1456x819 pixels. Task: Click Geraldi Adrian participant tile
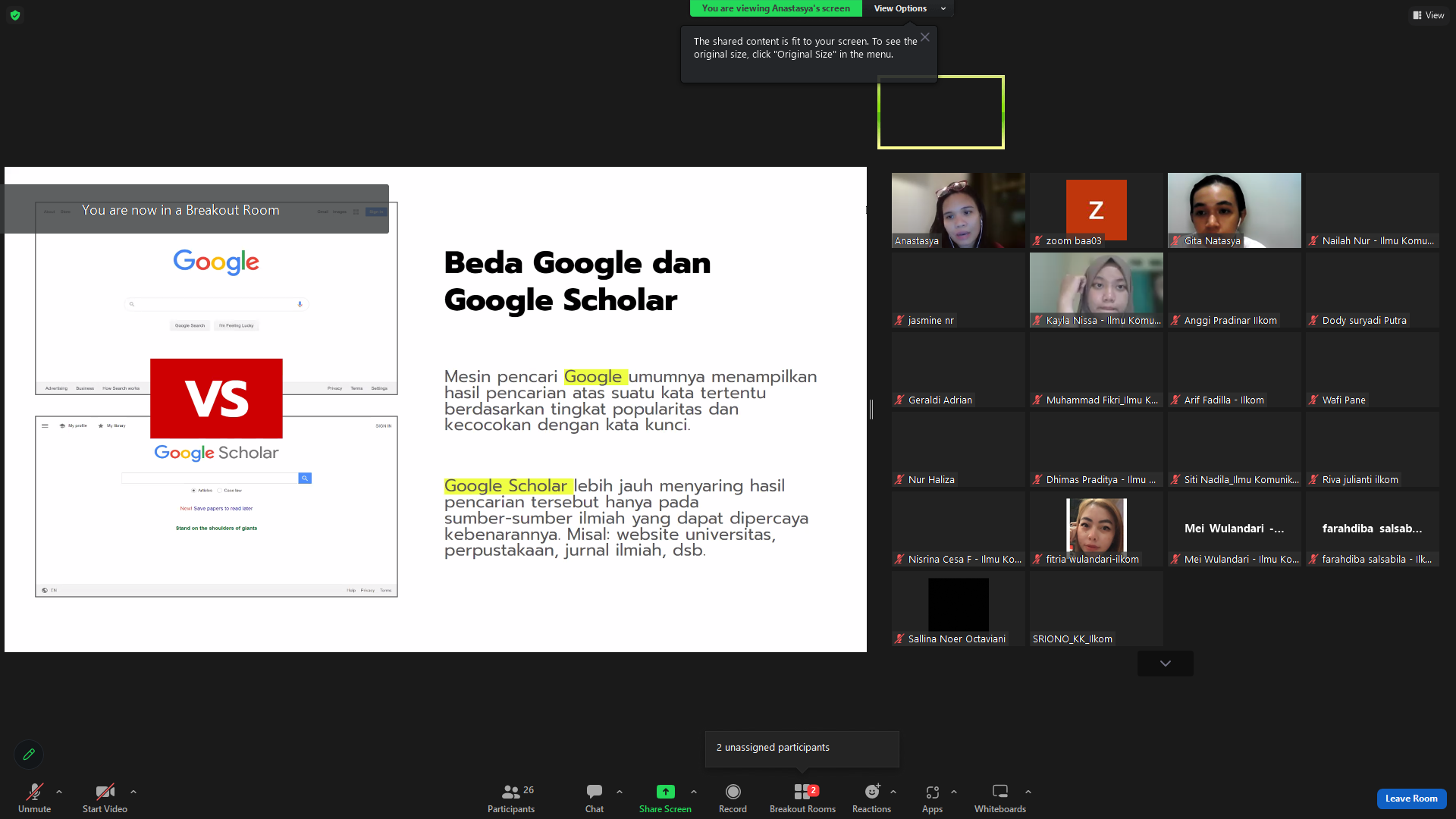tap(959, 369)
